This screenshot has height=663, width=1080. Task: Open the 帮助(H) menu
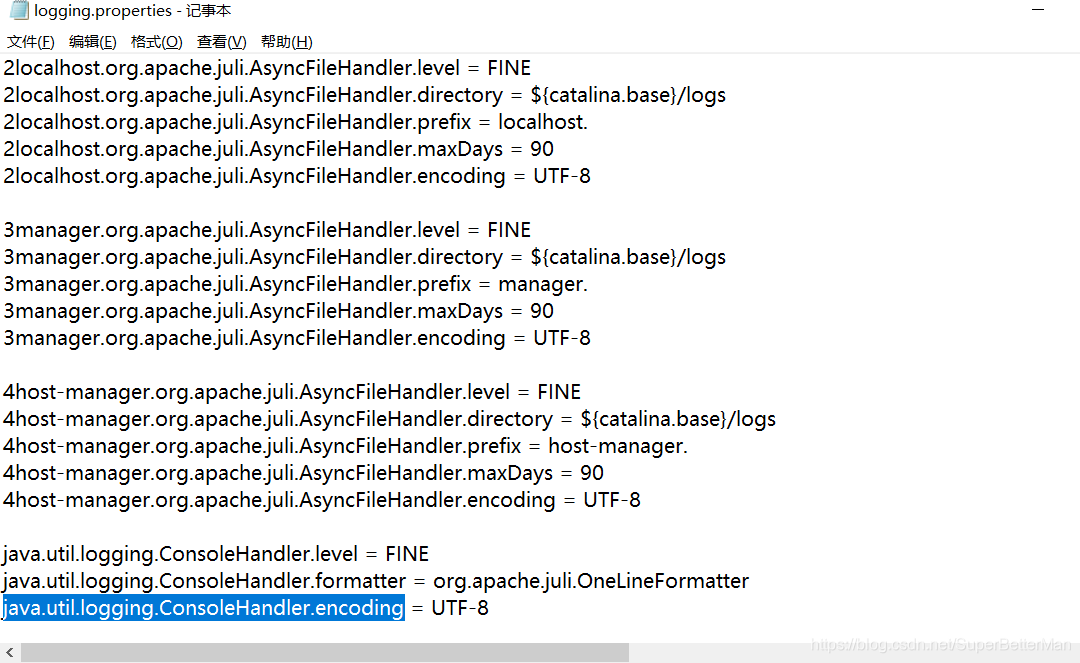pyautogui.click(x=287, y=42)
